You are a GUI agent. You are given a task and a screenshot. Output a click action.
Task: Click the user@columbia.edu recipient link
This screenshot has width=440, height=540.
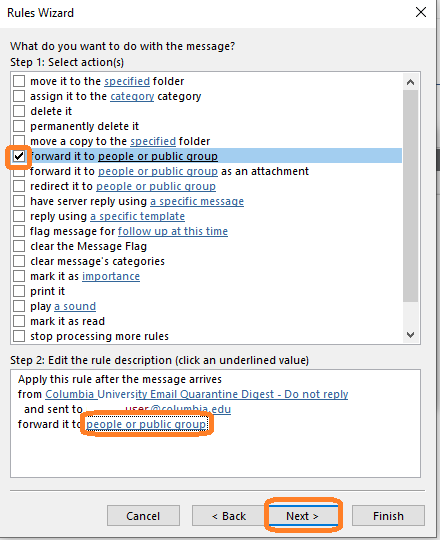(x=178, y=409)
